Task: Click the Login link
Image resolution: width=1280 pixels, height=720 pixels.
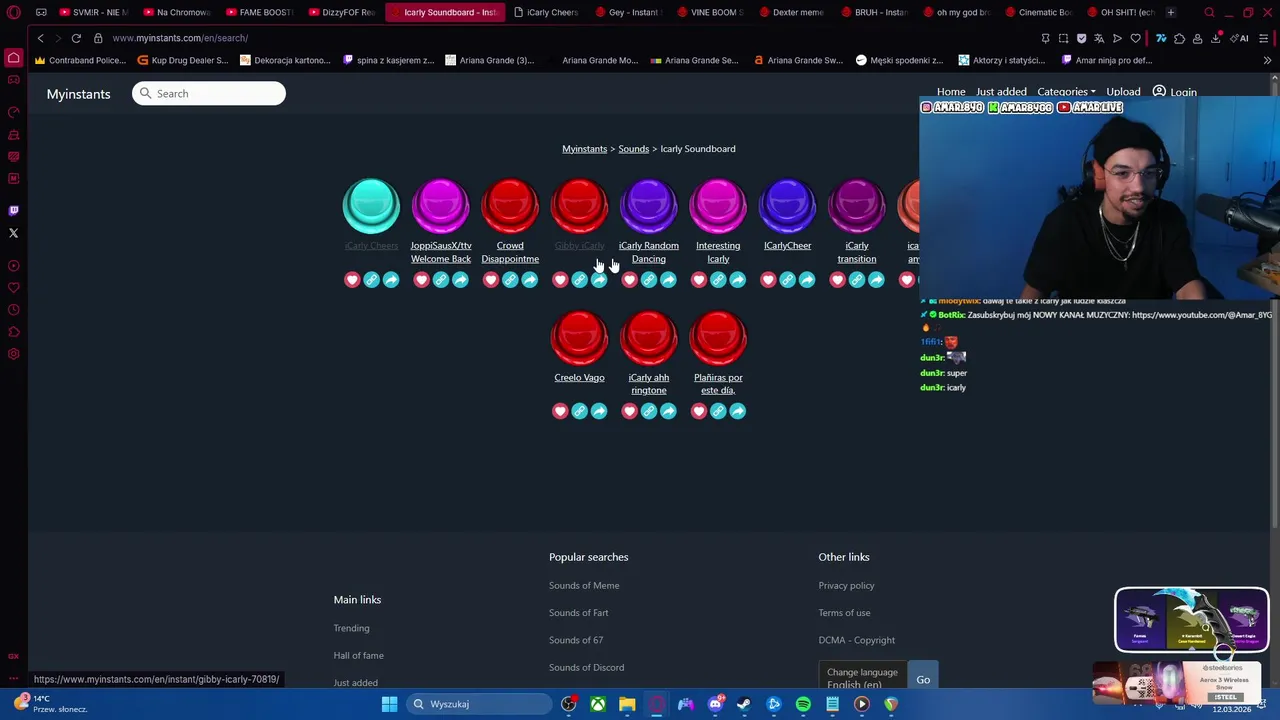Action: (1174, 92)
